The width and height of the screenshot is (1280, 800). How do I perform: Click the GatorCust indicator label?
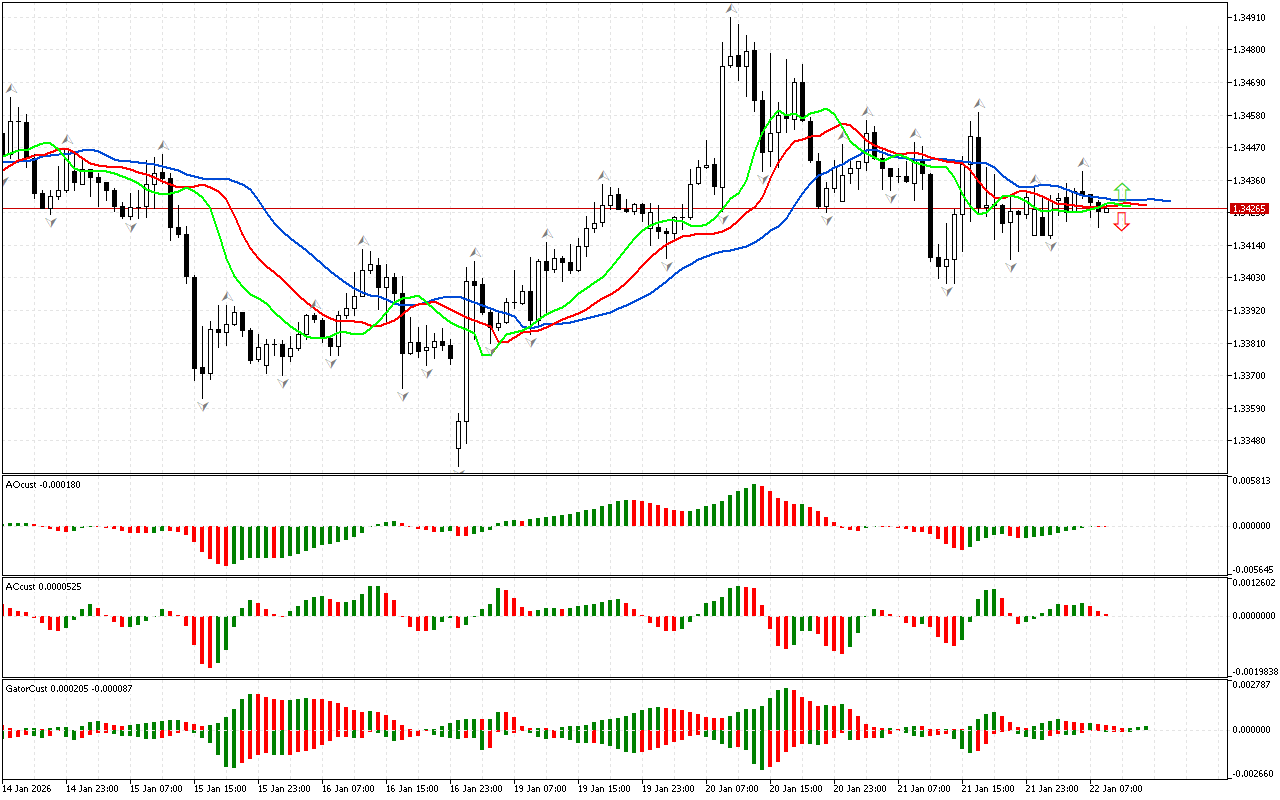[68, 688]
